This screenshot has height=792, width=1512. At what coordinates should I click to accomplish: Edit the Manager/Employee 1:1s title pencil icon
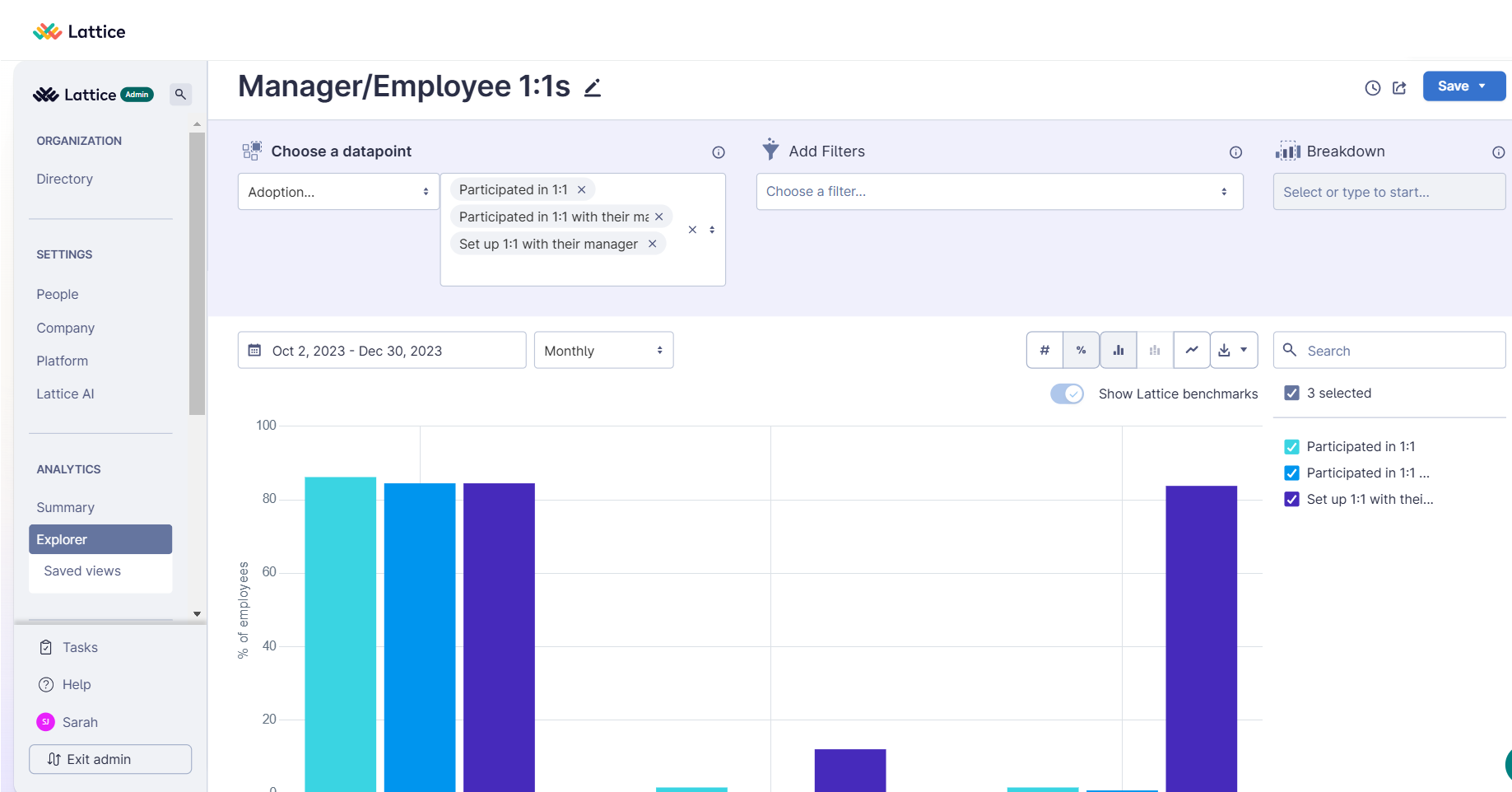(x=593, y=87)
